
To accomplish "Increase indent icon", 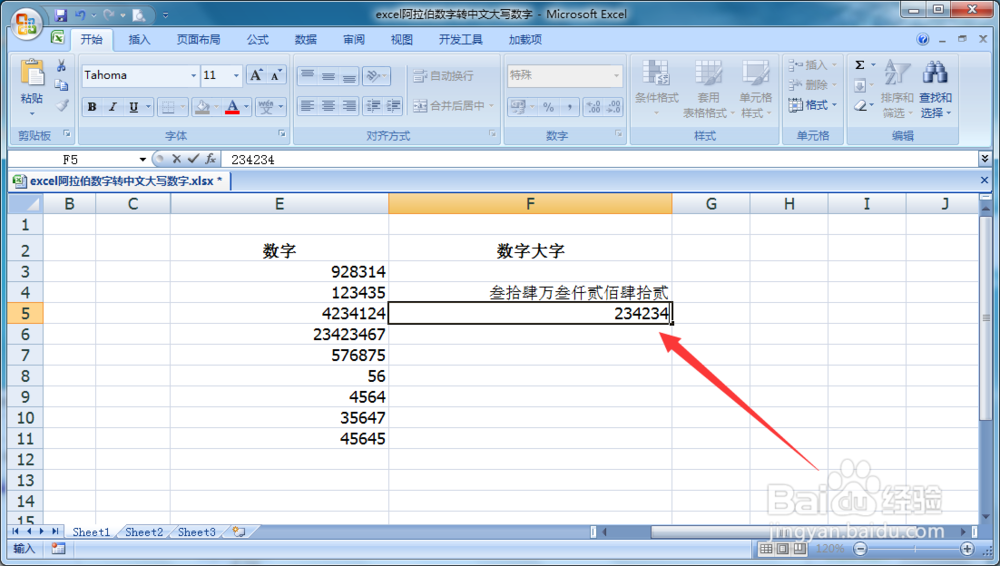I will click(393, 106).
